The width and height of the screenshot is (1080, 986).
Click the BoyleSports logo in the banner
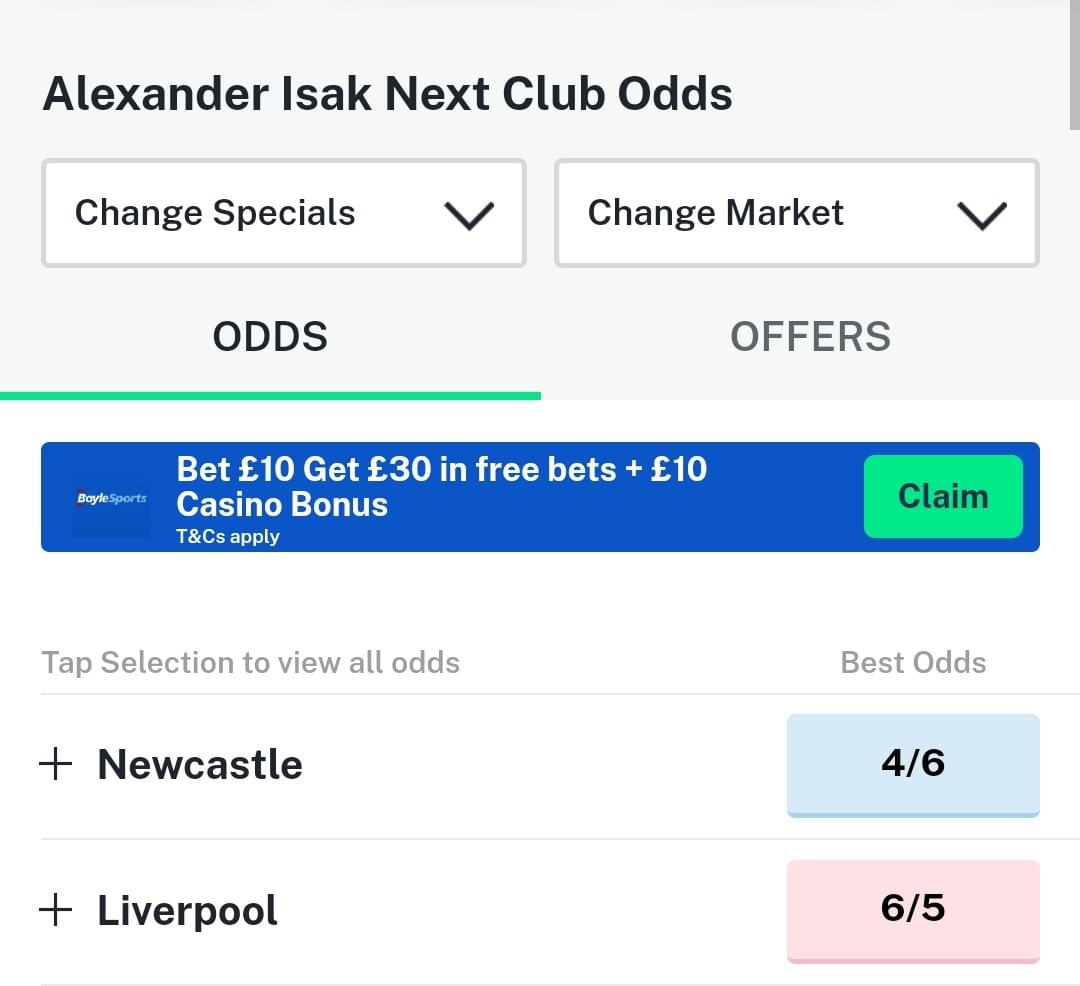(112, 498)
